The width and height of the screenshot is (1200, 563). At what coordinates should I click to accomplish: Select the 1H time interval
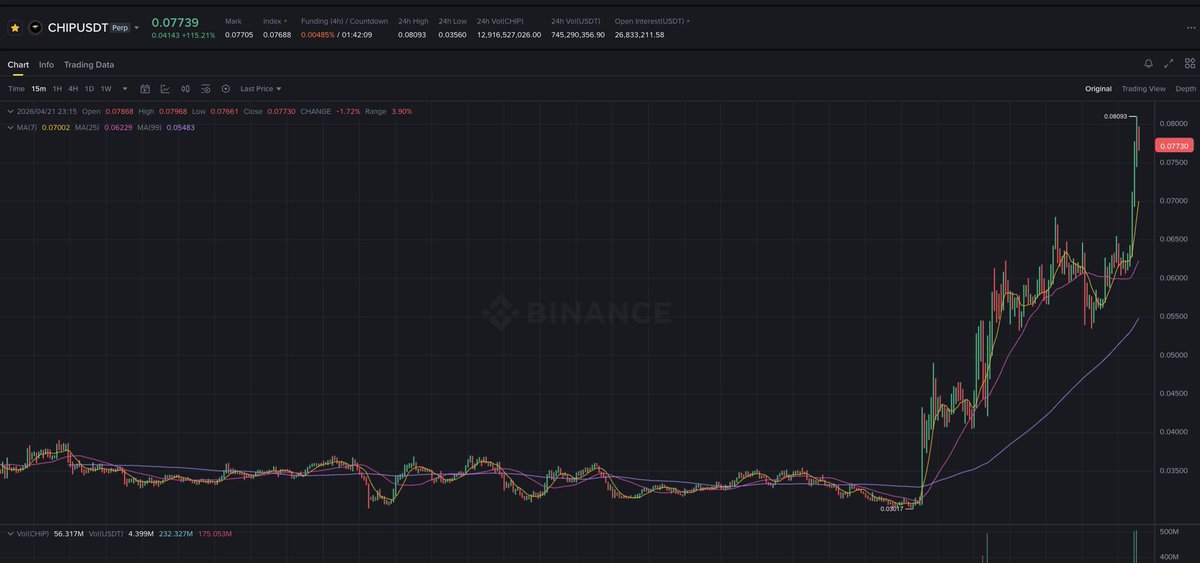[x=57, y=89]
